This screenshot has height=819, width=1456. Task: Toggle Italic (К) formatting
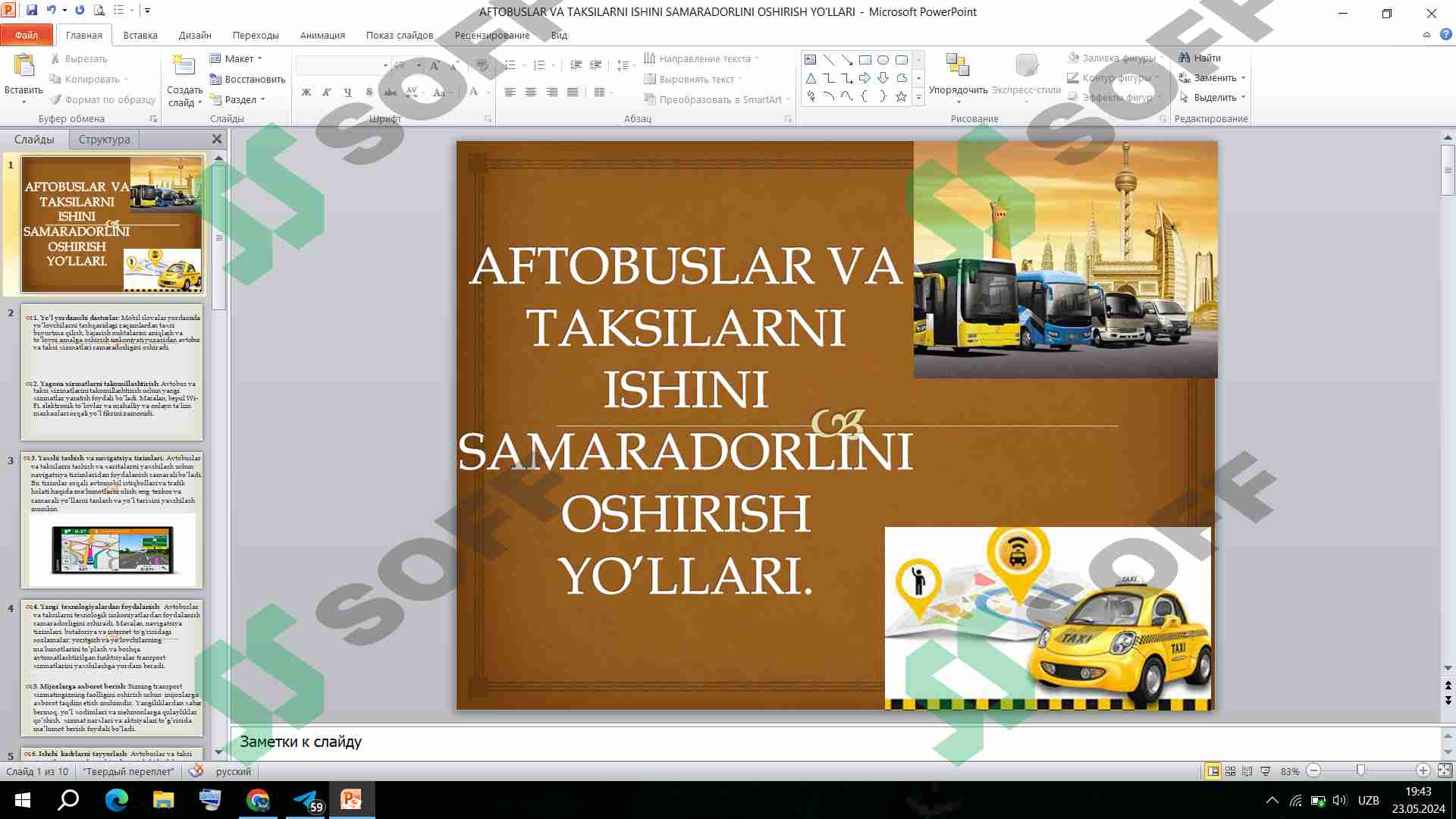[327, 92]
